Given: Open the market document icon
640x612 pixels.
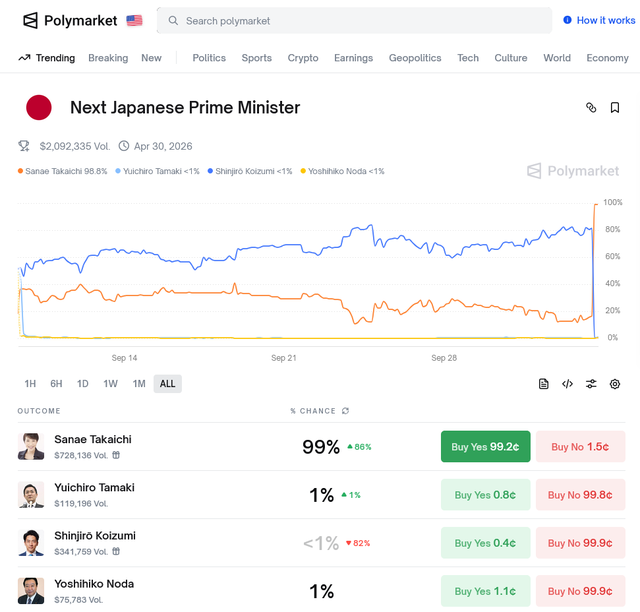Looking at the screenshot, I should 543,384.
